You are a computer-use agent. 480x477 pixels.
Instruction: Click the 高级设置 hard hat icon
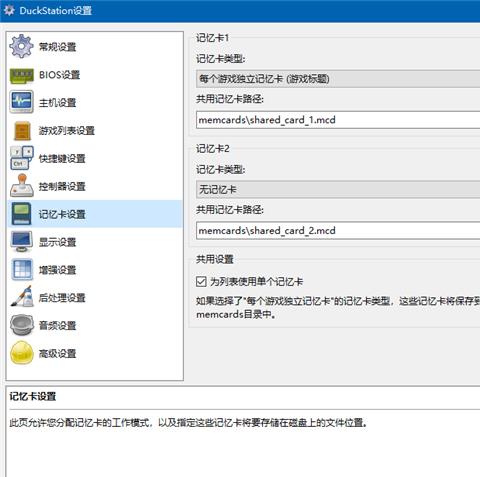click(x=22, y=353)
